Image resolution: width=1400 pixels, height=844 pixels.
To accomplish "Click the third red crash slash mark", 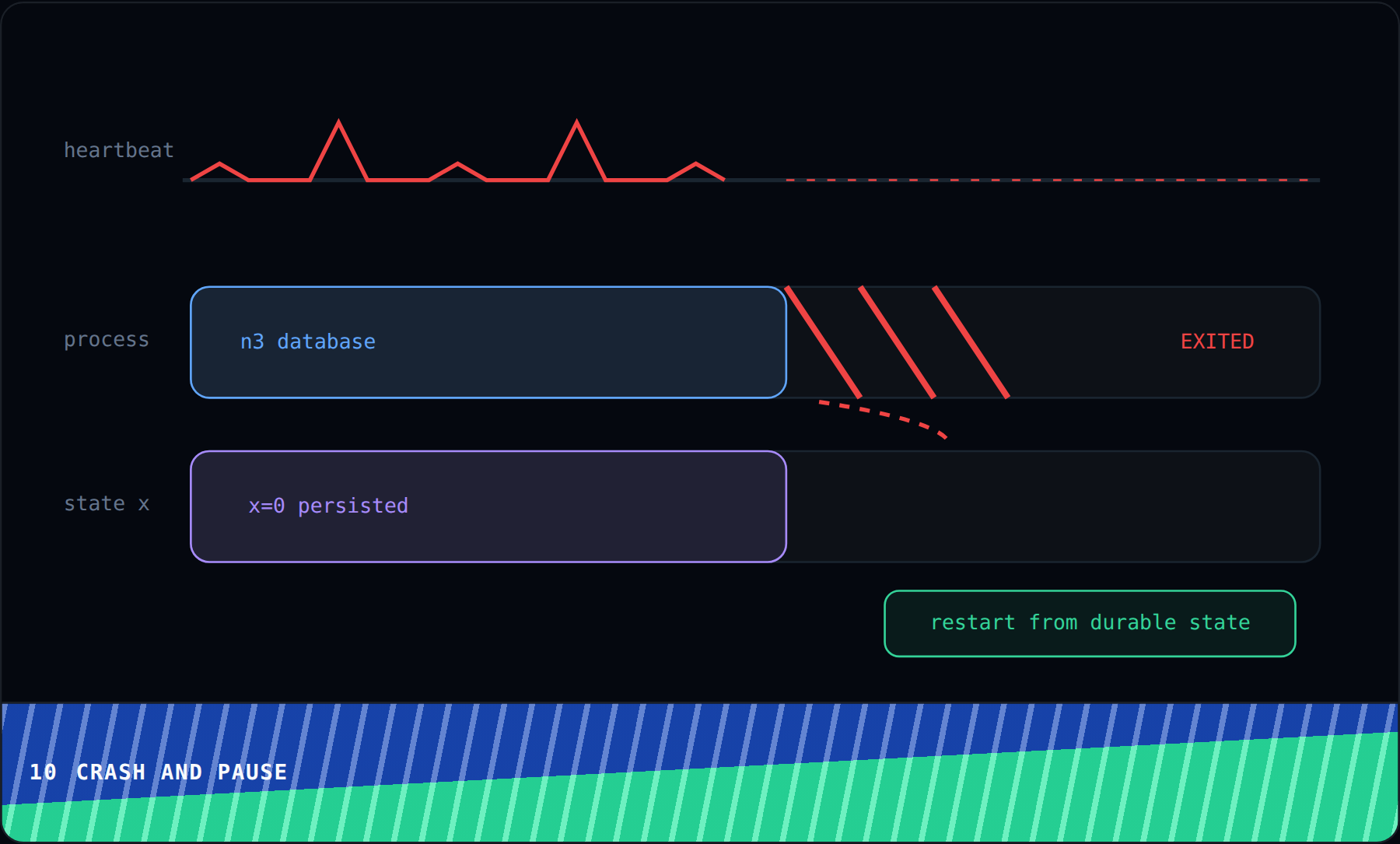I will coord(971,342).
